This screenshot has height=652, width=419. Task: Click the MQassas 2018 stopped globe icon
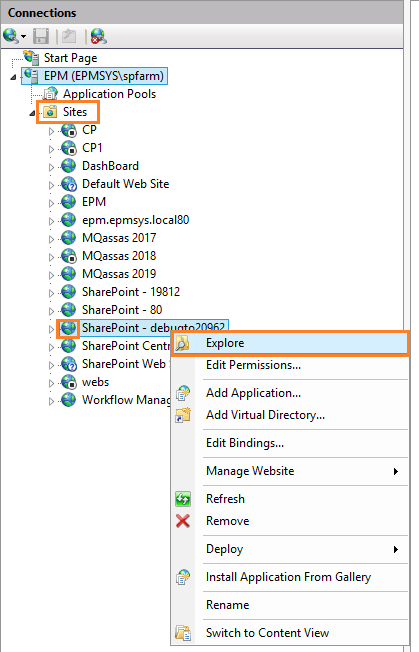pos(69,256)
